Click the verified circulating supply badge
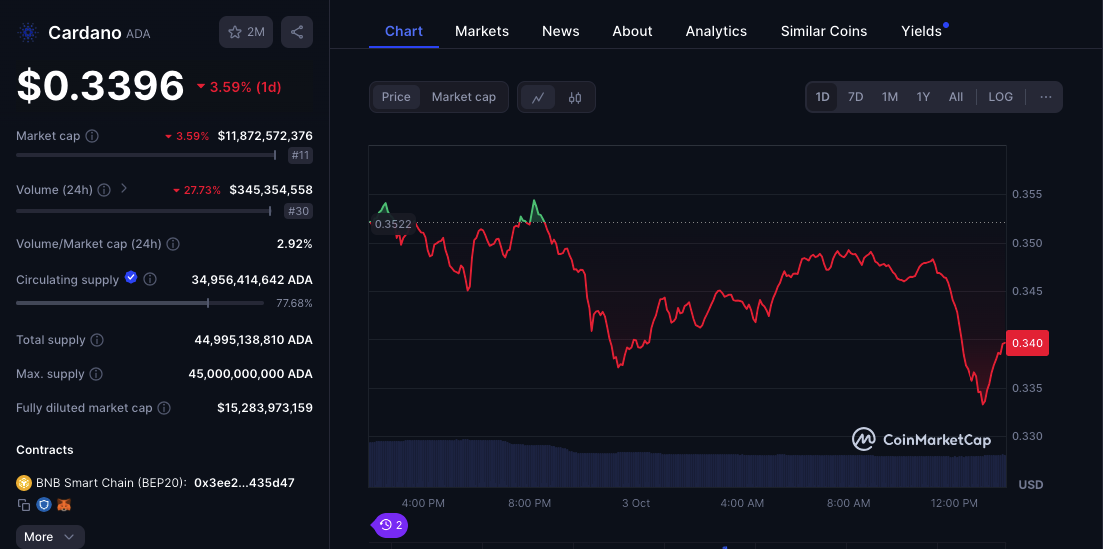1103x549 pixels. point(131,278)
